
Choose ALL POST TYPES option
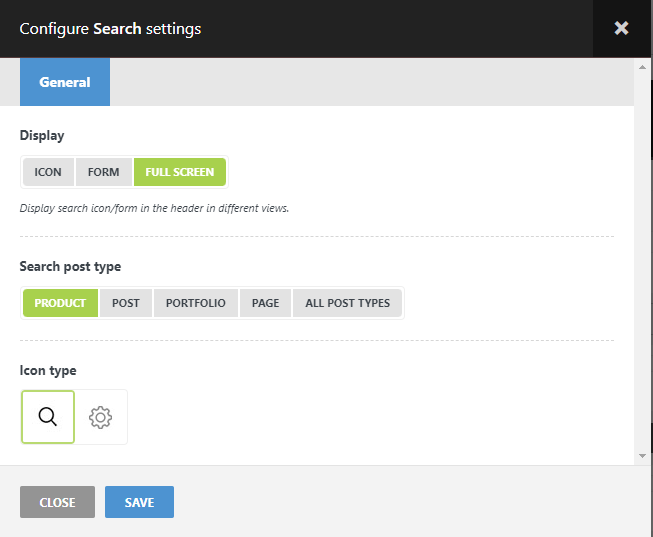348,303
